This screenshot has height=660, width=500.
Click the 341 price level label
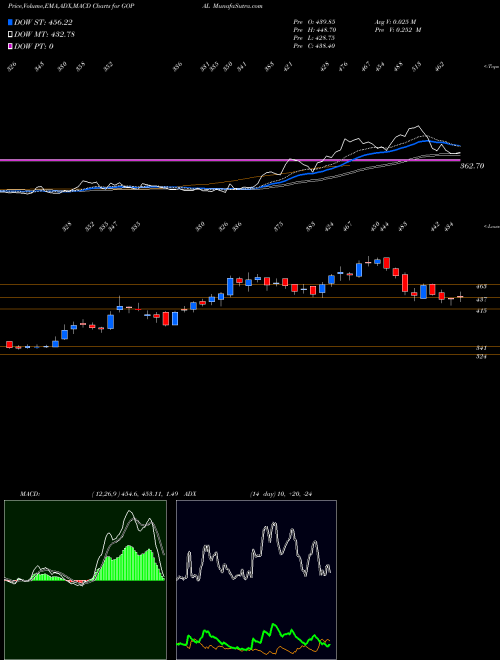482,348
